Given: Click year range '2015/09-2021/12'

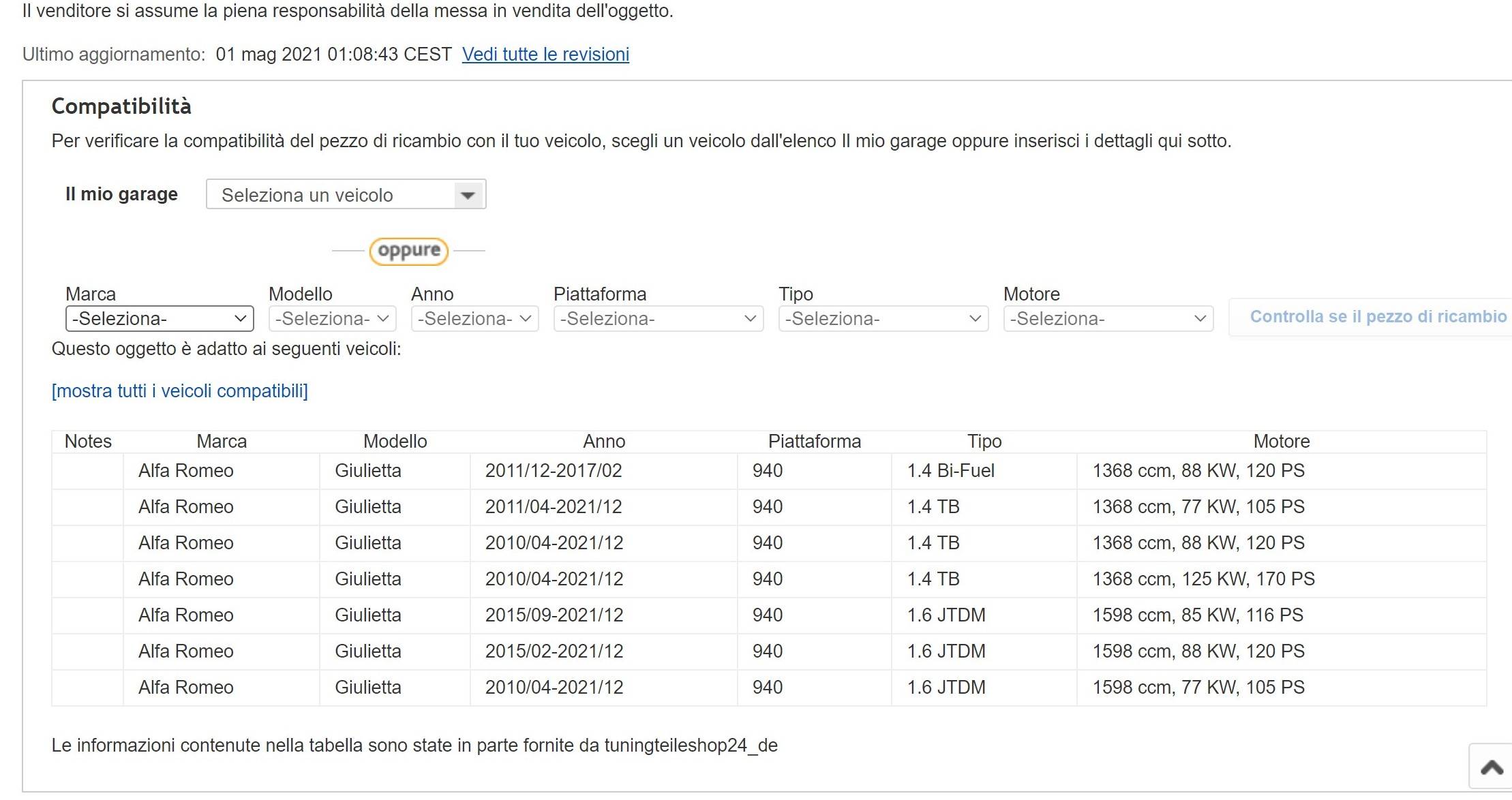Looking at the screenshot, I should click(554, 615).
